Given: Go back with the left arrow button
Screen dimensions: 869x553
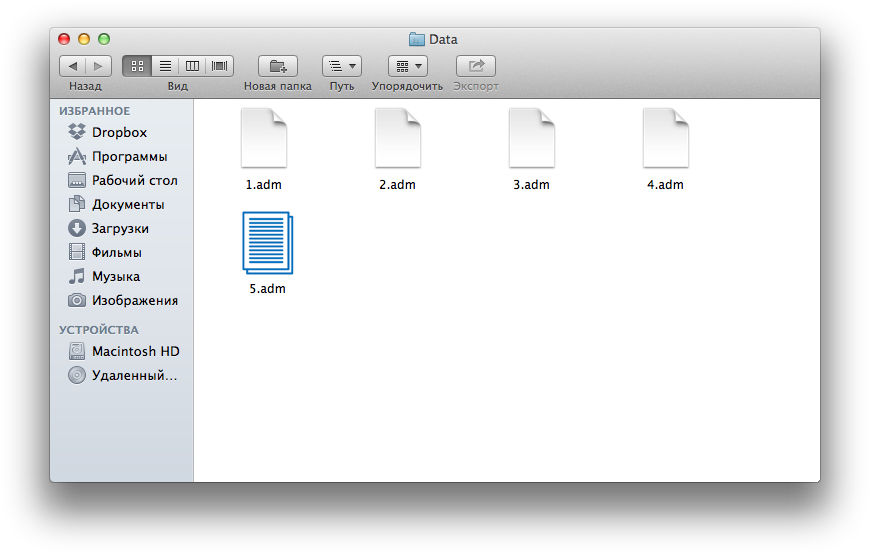Looking at the screenshot, I should click(73, 66).
